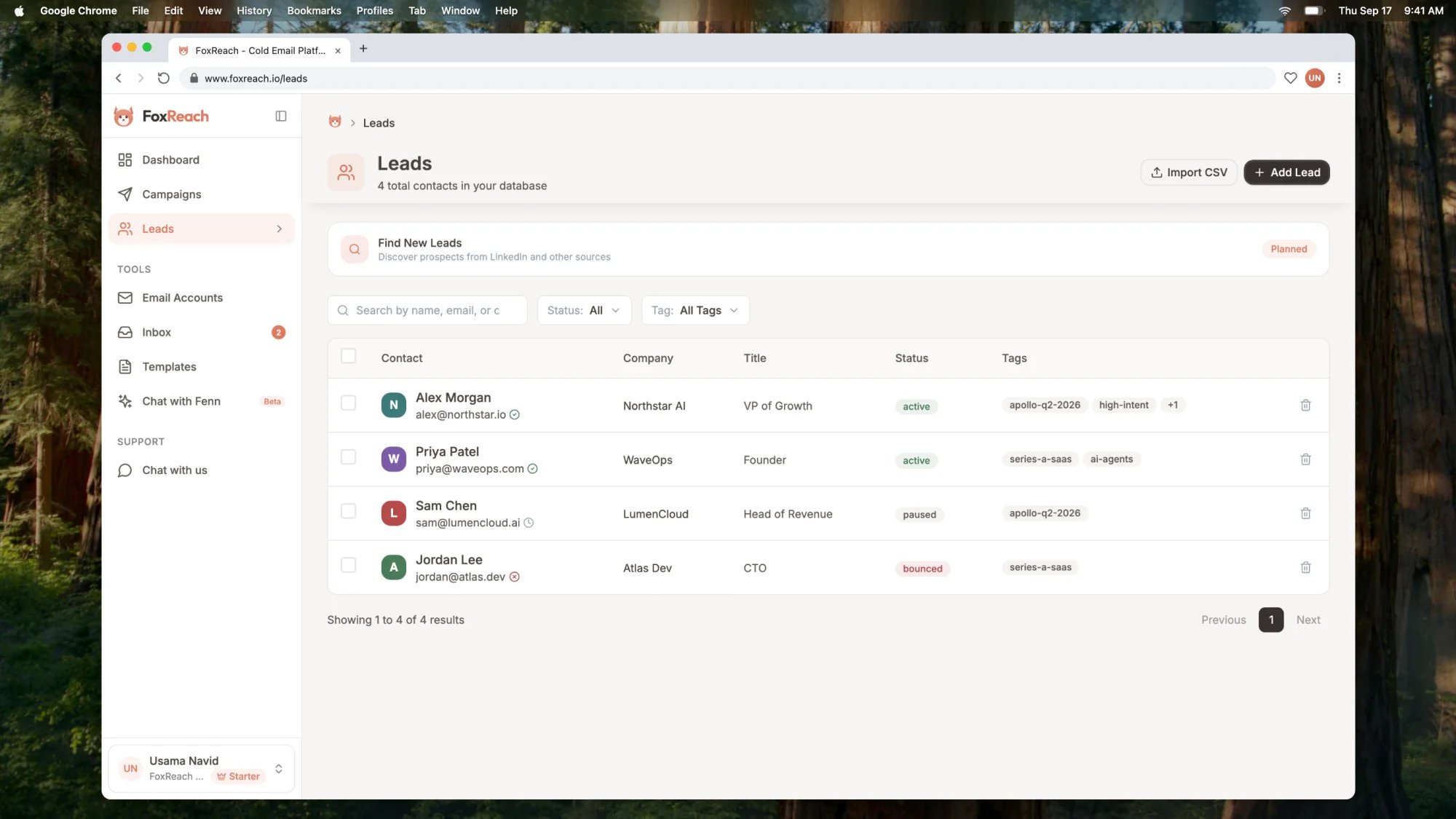
Task: Click the paused status badge for Sam Chen
Action: pos(919,515)
